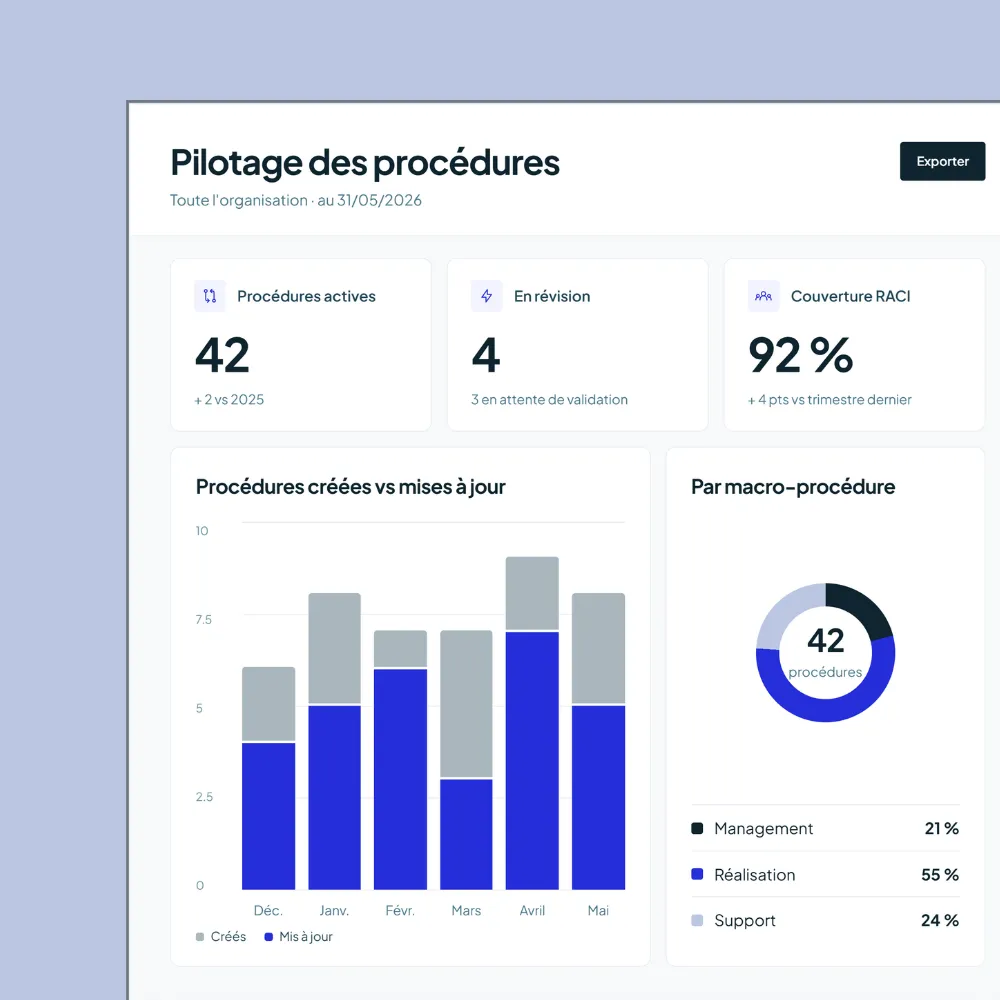Viewport: 1000px width, 1000px height.
Task: Click 3 en attente de validation text
Action: click(x=549, y=399)
